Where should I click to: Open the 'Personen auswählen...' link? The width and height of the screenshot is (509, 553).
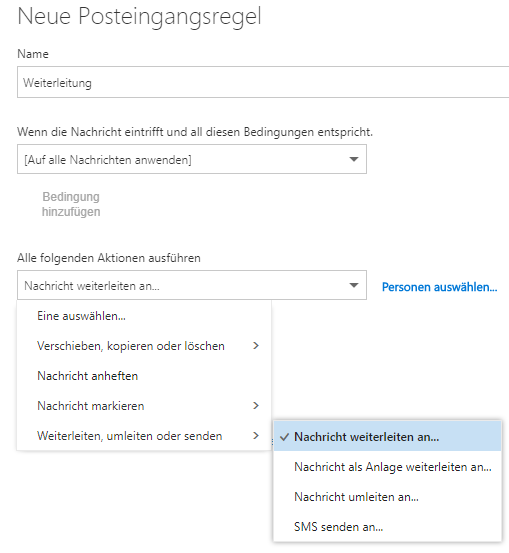point(440,287)
